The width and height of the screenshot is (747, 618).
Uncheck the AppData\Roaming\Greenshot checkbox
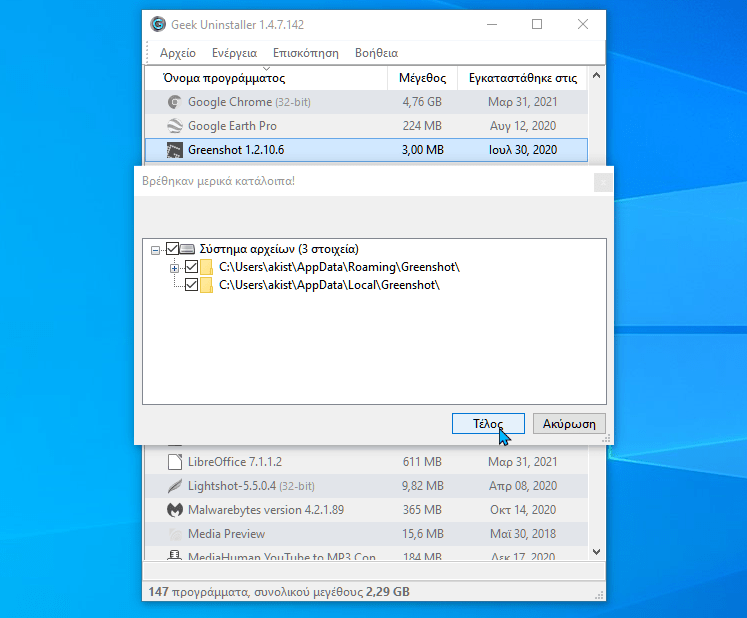pos(192,266)
